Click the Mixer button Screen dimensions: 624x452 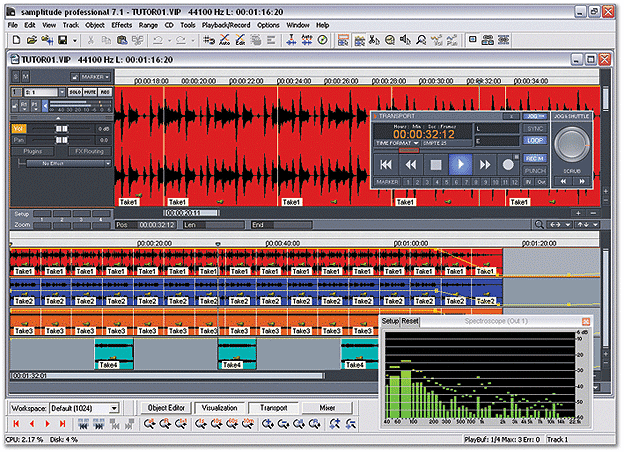(327, 408)
